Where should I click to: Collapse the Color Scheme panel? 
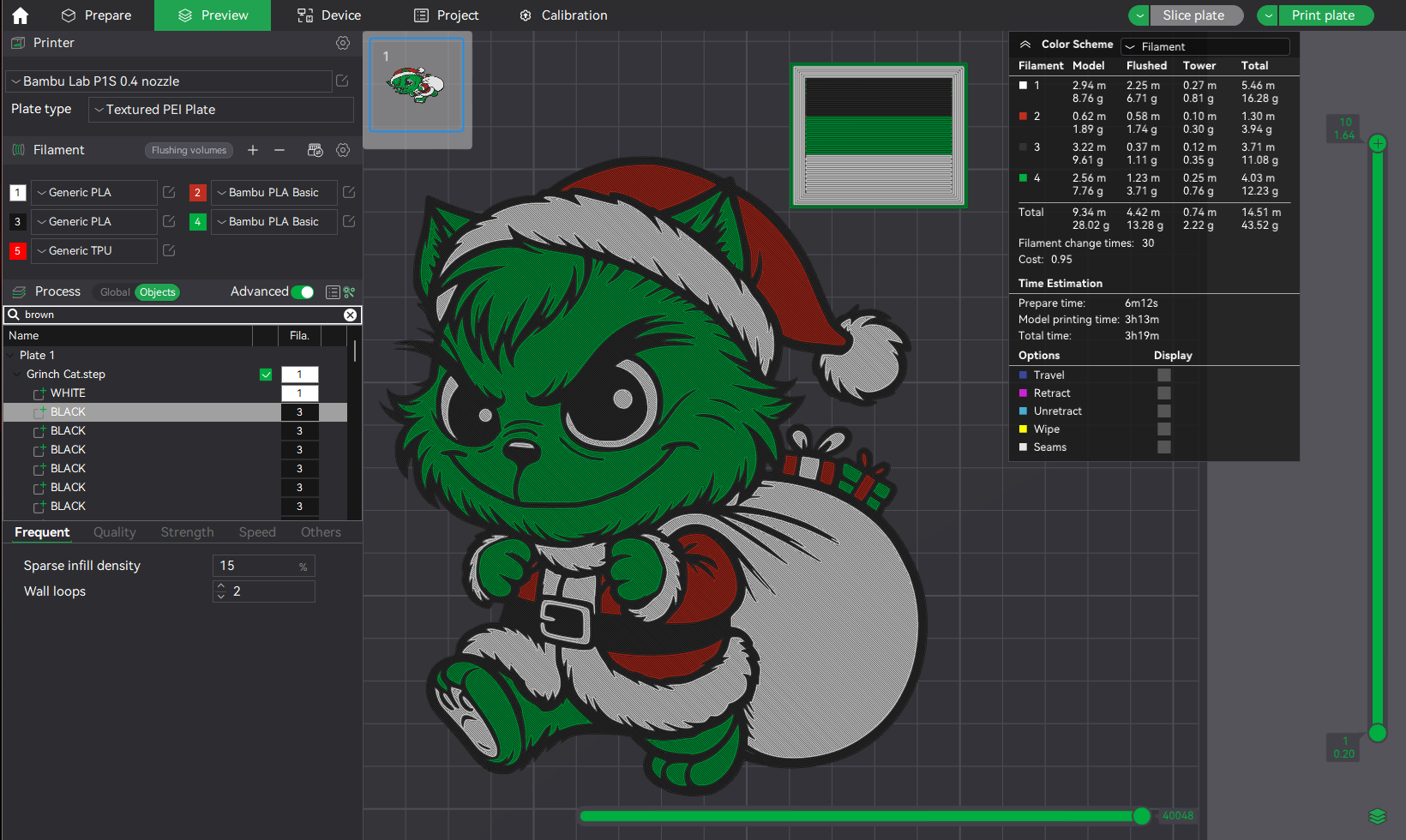(1025, 45)
